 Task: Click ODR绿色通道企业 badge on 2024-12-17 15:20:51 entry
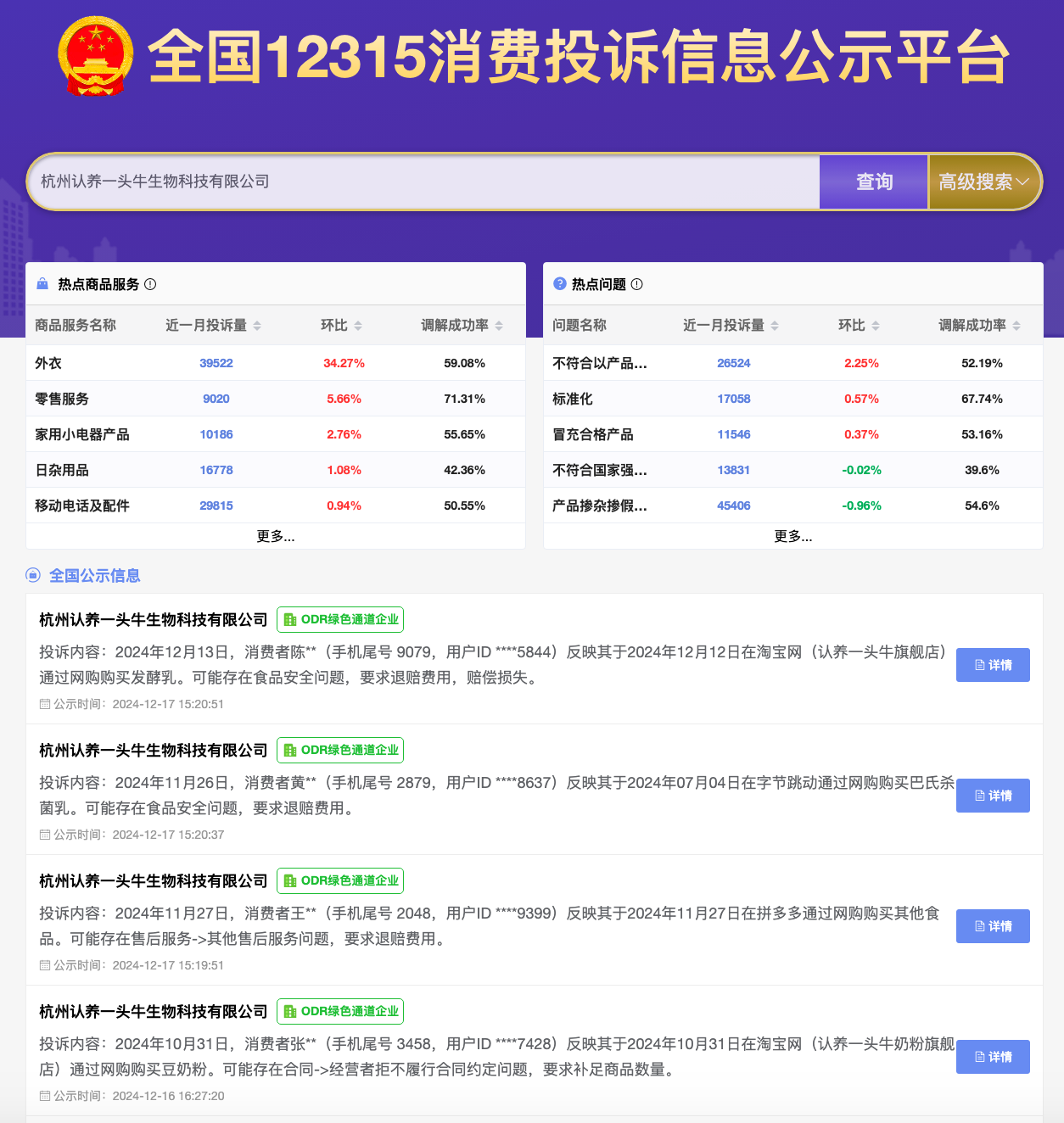pos(340,619)
